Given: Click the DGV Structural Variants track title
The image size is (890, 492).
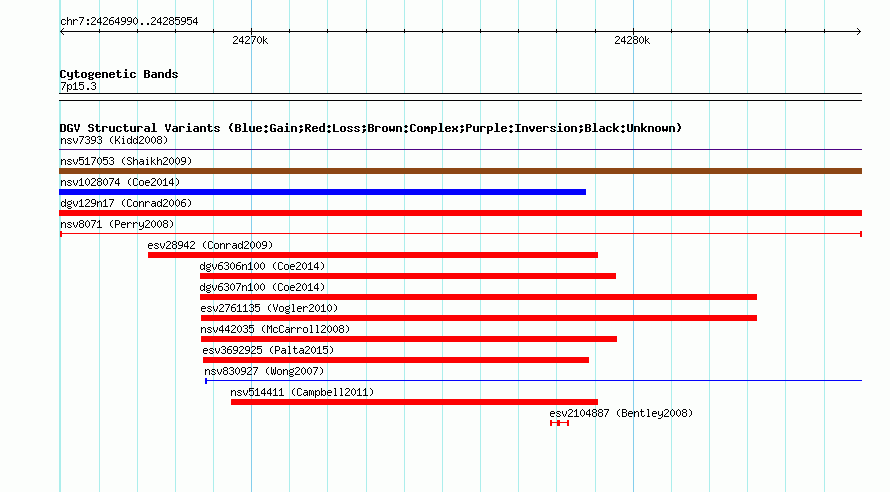Looking at the screenshot, I should pyautogui.click(x=371, y=128).
